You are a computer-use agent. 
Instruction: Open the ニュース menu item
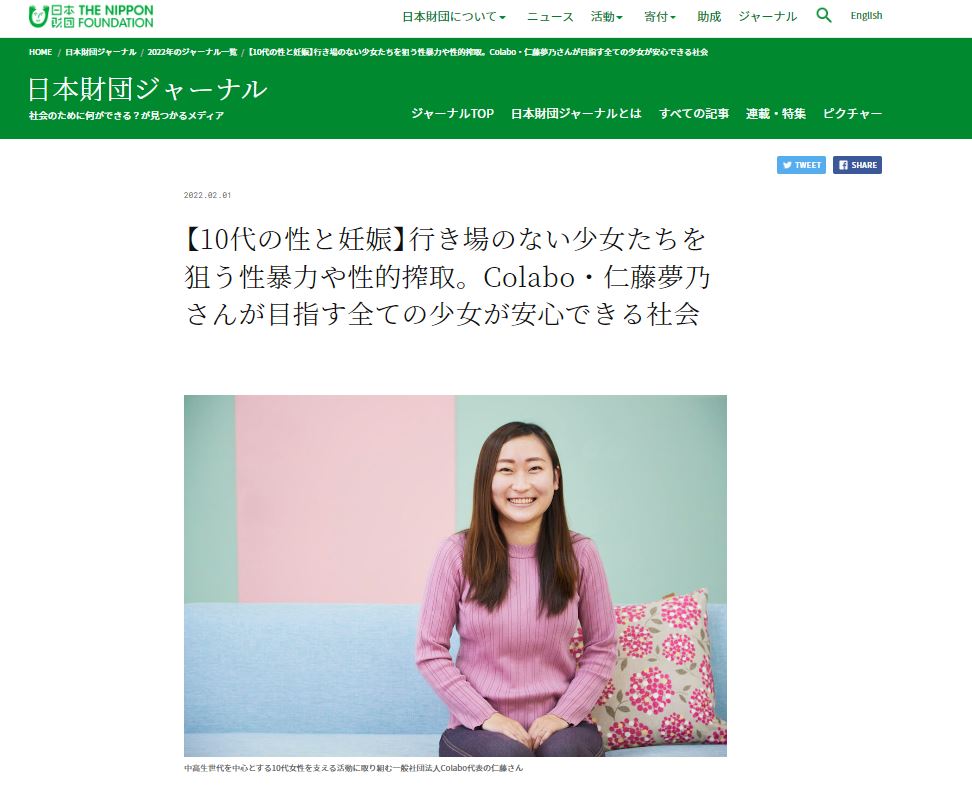click(550, 17)
